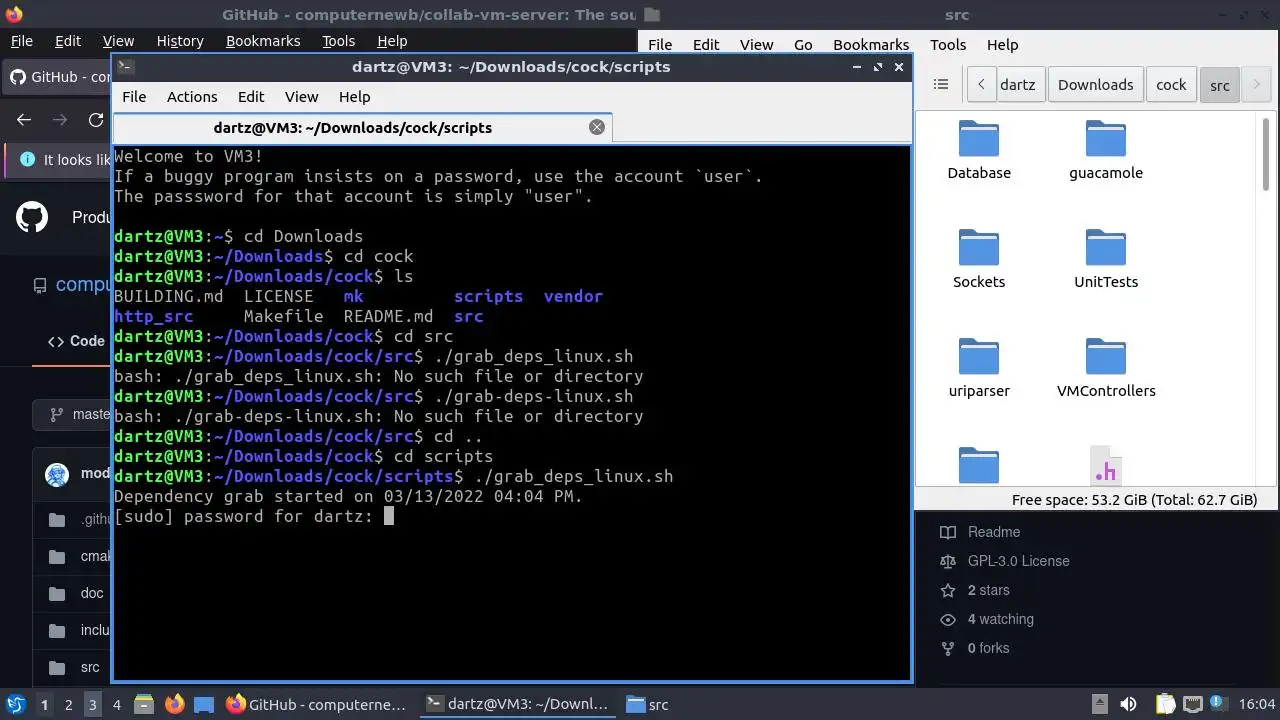
Task: Open the terminal Help menu
Action: (x=354, y=97)
